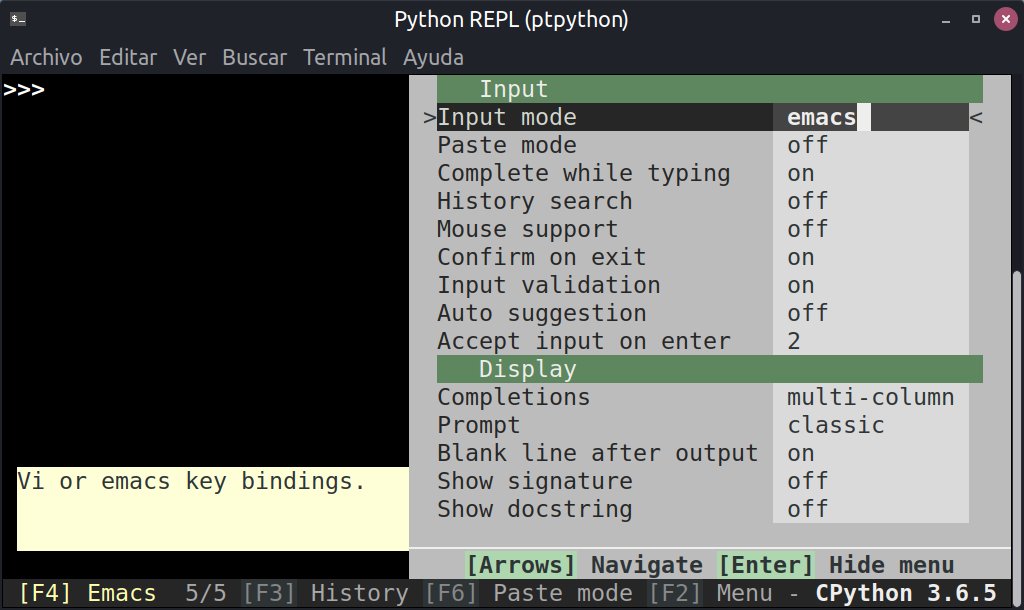The width and height of the screenshot is (1024, 610).
Task: Open the Terminal menu
Action: (344, 57)
